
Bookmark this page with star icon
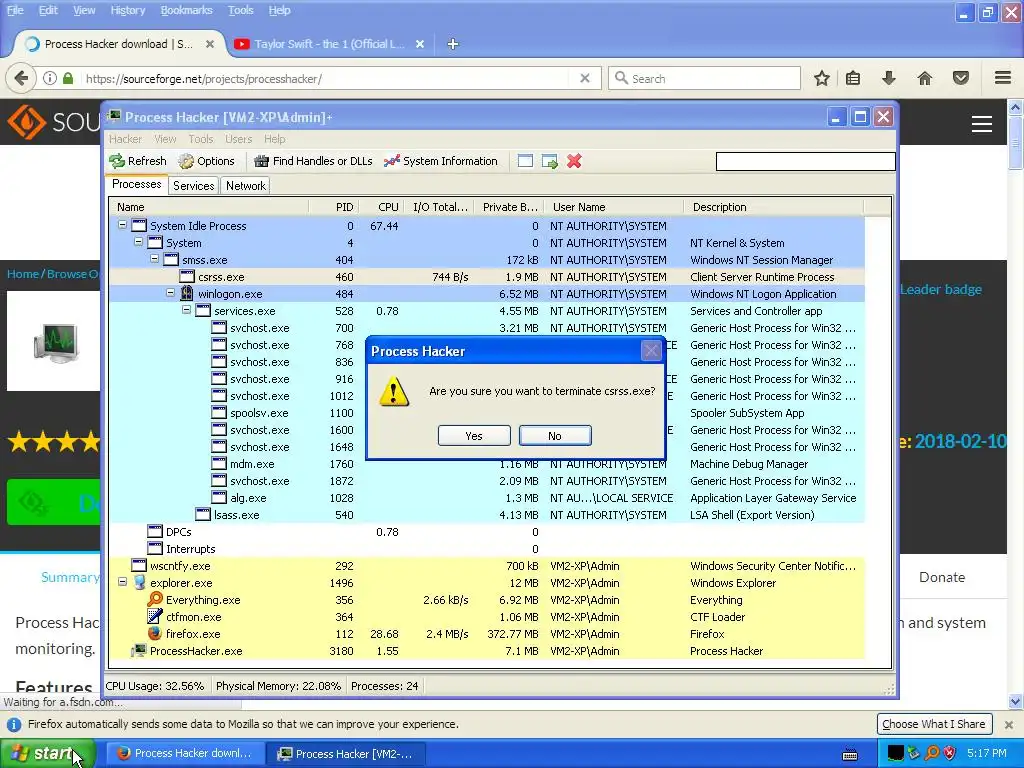[x=822, y=78]
